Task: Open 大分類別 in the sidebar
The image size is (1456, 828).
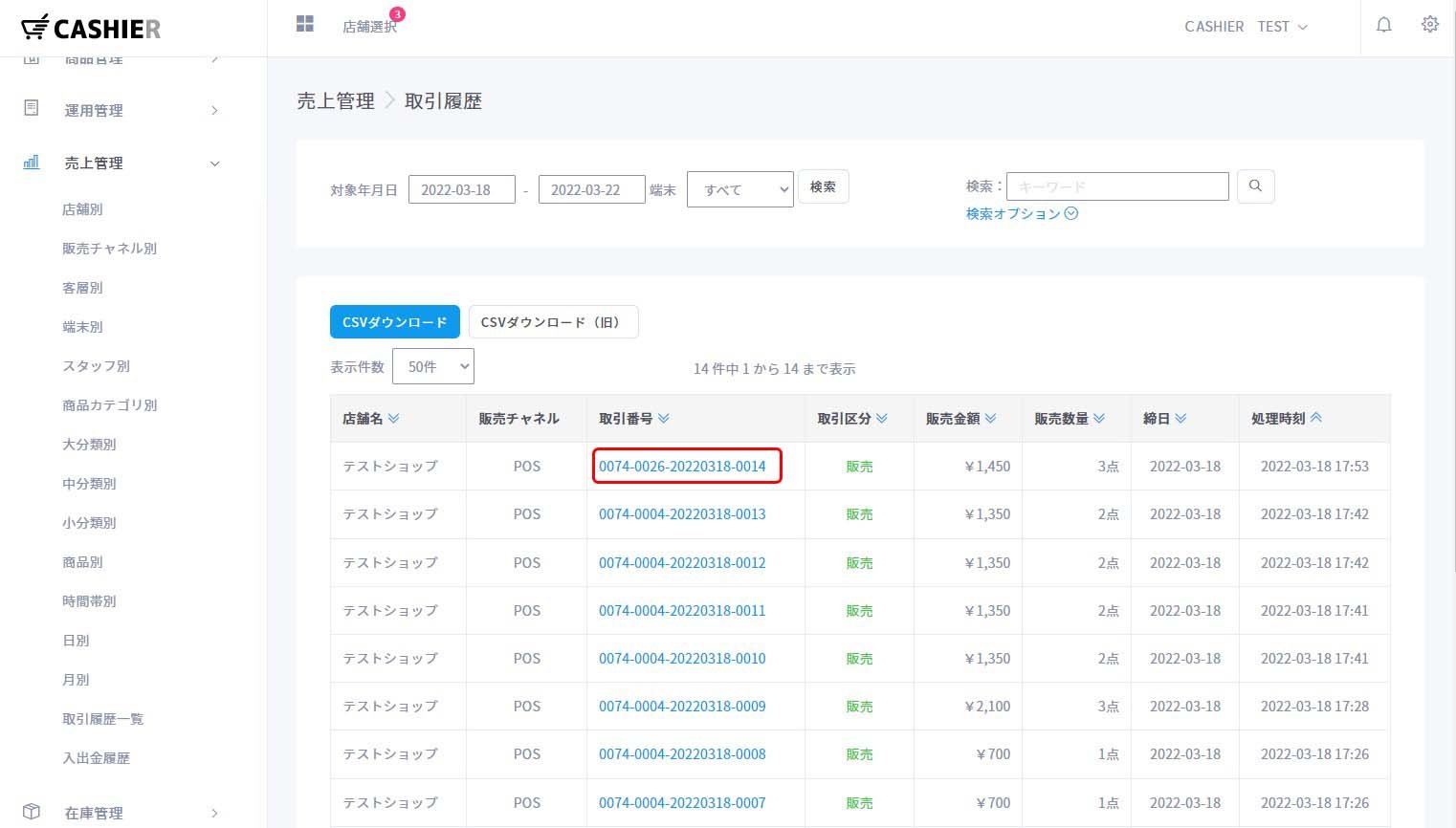Action: 89,444
